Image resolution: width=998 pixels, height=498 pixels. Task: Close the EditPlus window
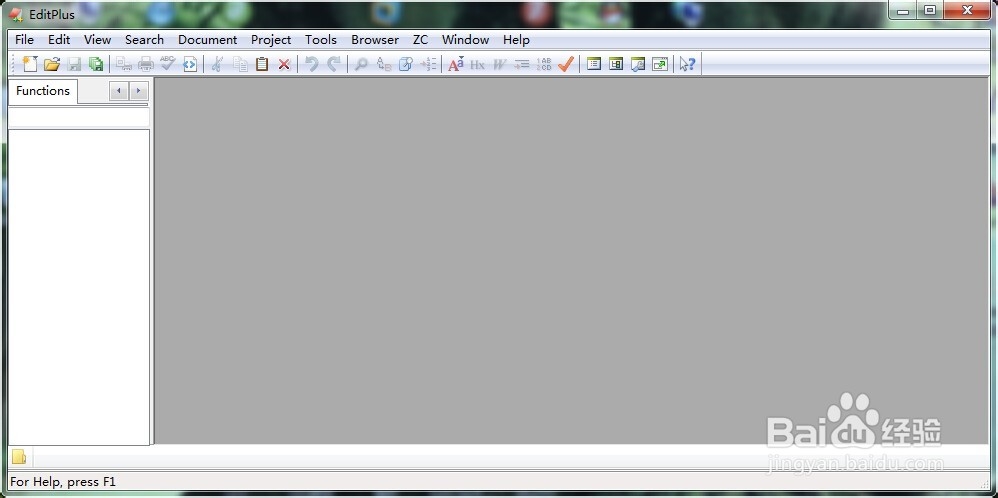(x=967, y=11)
